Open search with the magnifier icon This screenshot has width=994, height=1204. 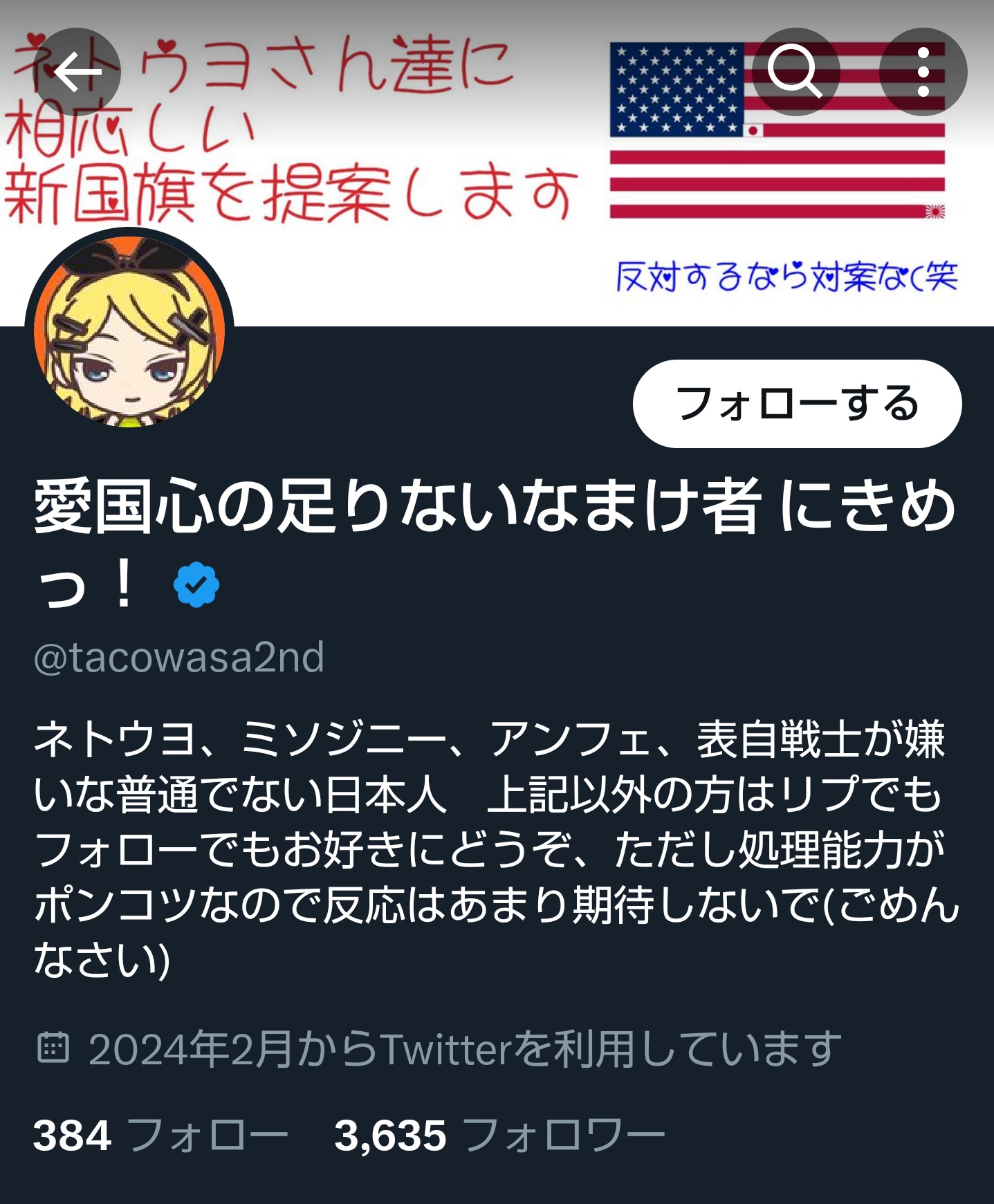click(795, 72)
